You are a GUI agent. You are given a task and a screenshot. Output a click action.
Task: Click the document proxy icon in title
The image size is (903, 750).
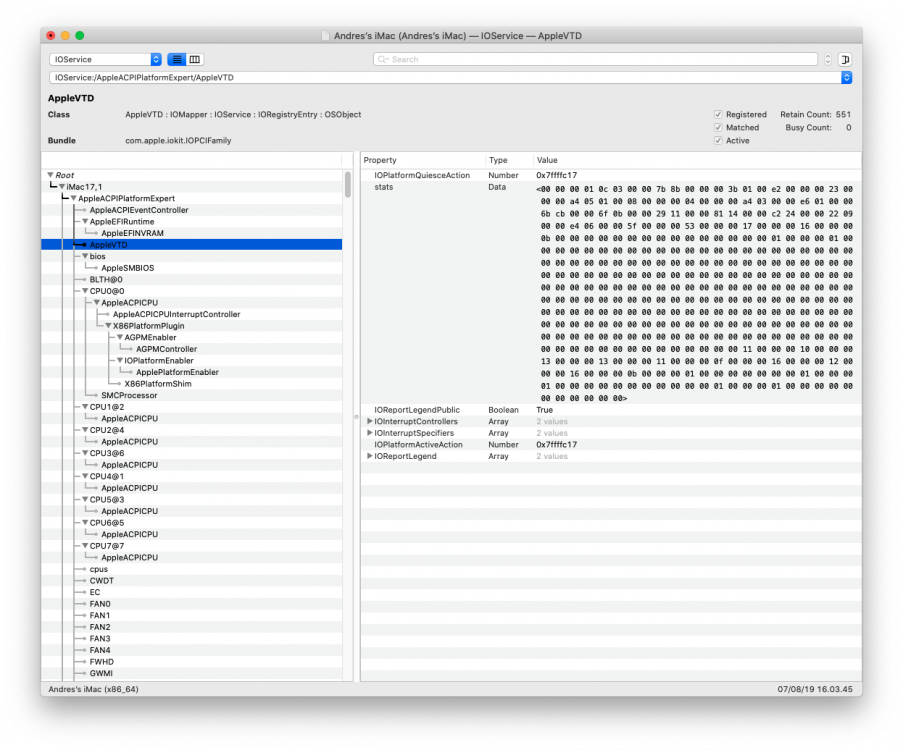(x=326, y=36)
